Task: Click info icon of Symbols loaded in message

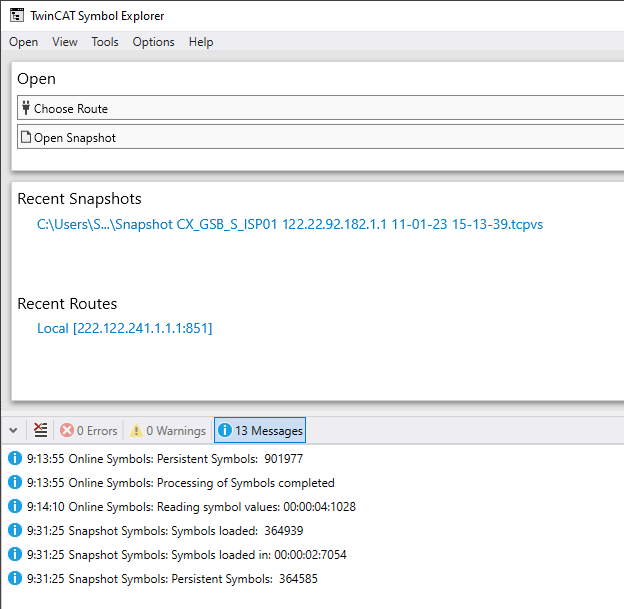Action: (x=15, y=554)
